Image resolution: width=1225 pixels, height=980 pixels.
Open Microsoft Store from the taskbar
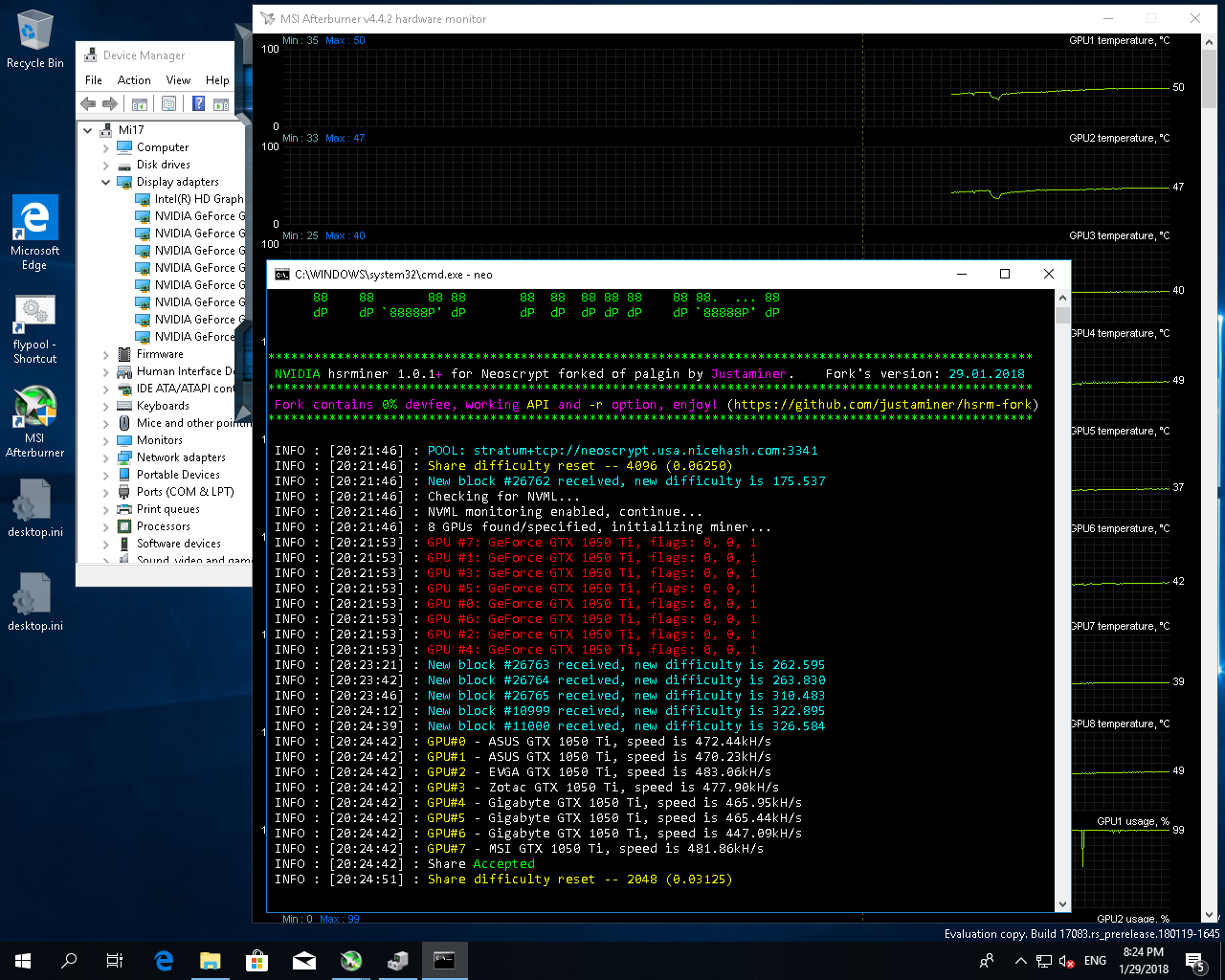(256, 961)
